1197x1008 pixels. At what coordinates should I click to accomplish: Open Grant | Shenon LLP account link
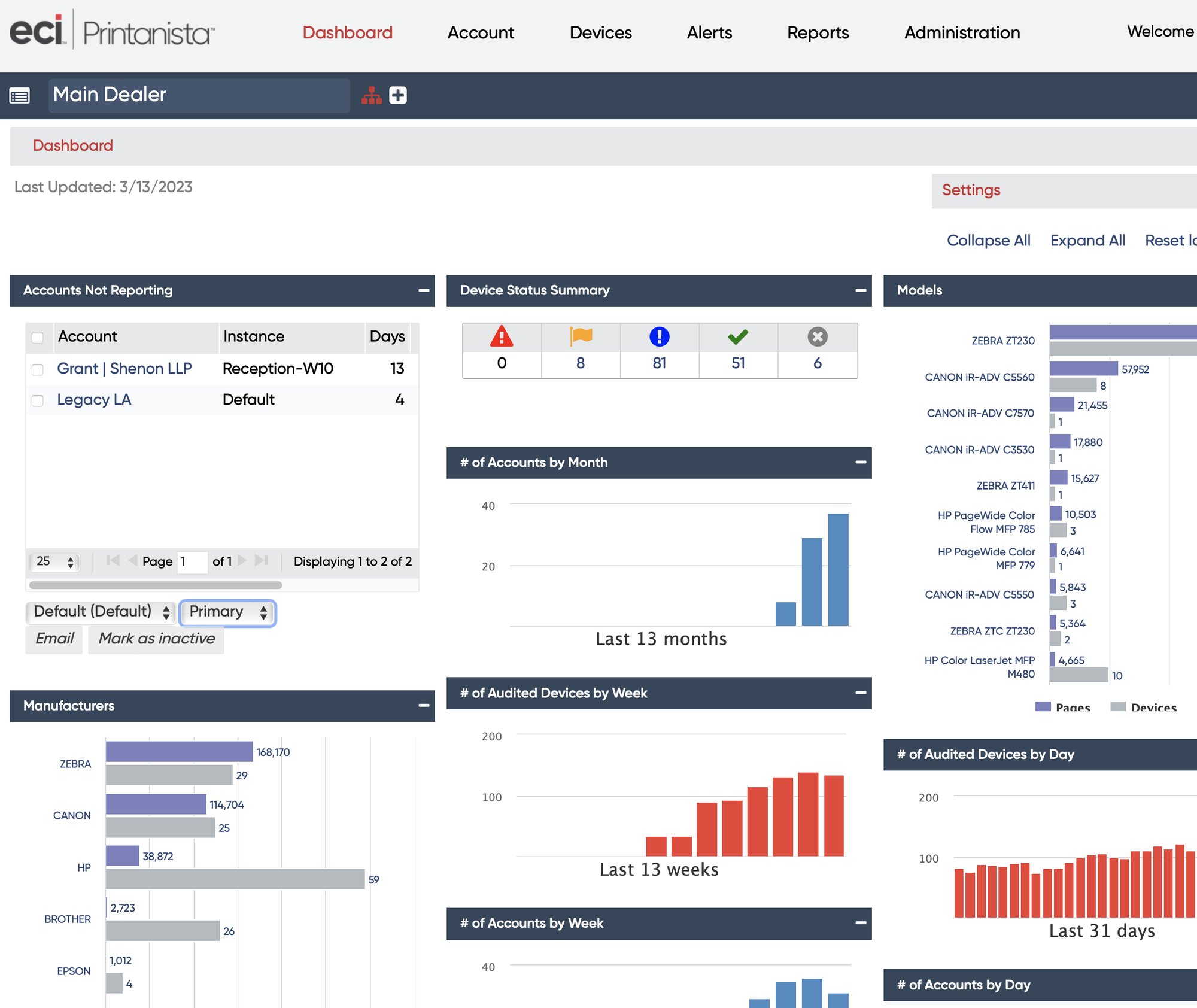pos(124,369)
